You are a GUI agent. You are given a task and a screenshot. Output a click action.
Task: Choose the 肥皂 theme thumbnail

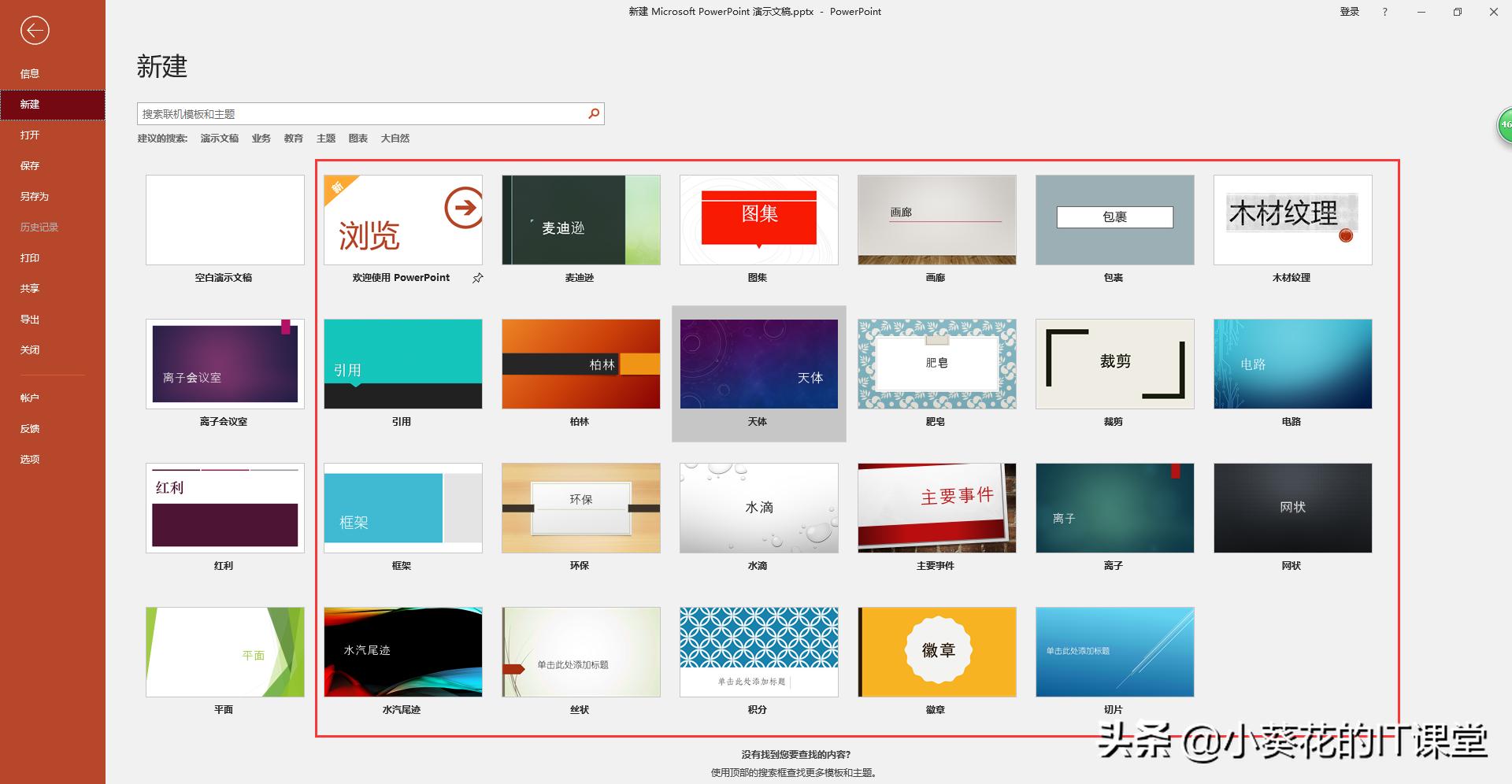(937, 364)
